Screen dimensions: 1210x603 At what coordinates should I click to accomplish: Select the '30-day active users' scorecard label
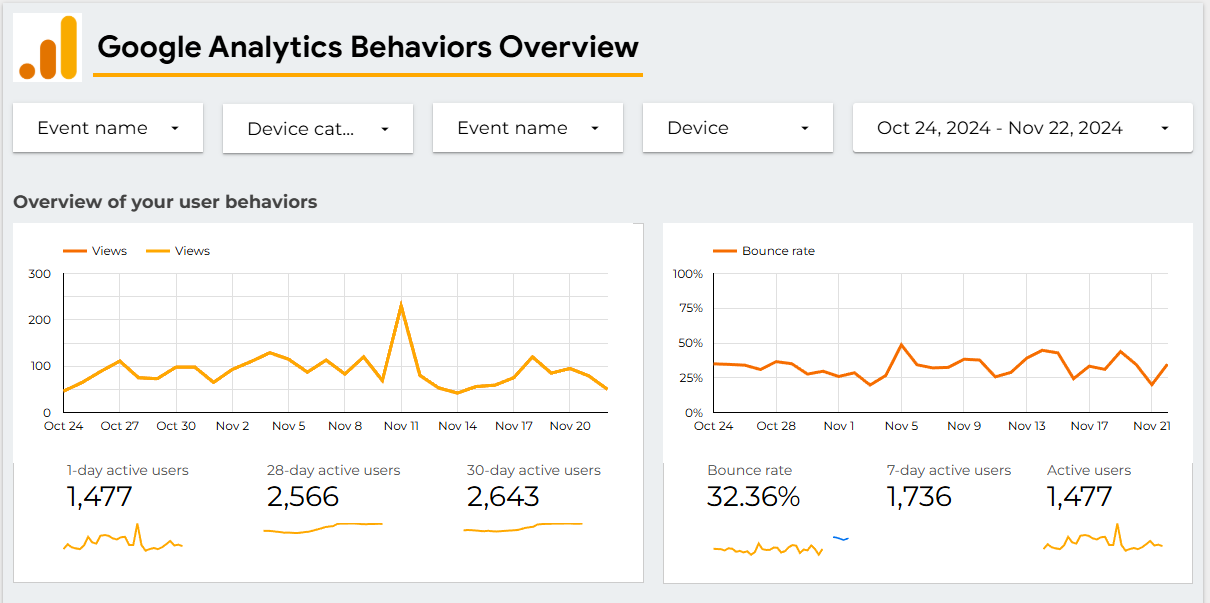point(534,470)
